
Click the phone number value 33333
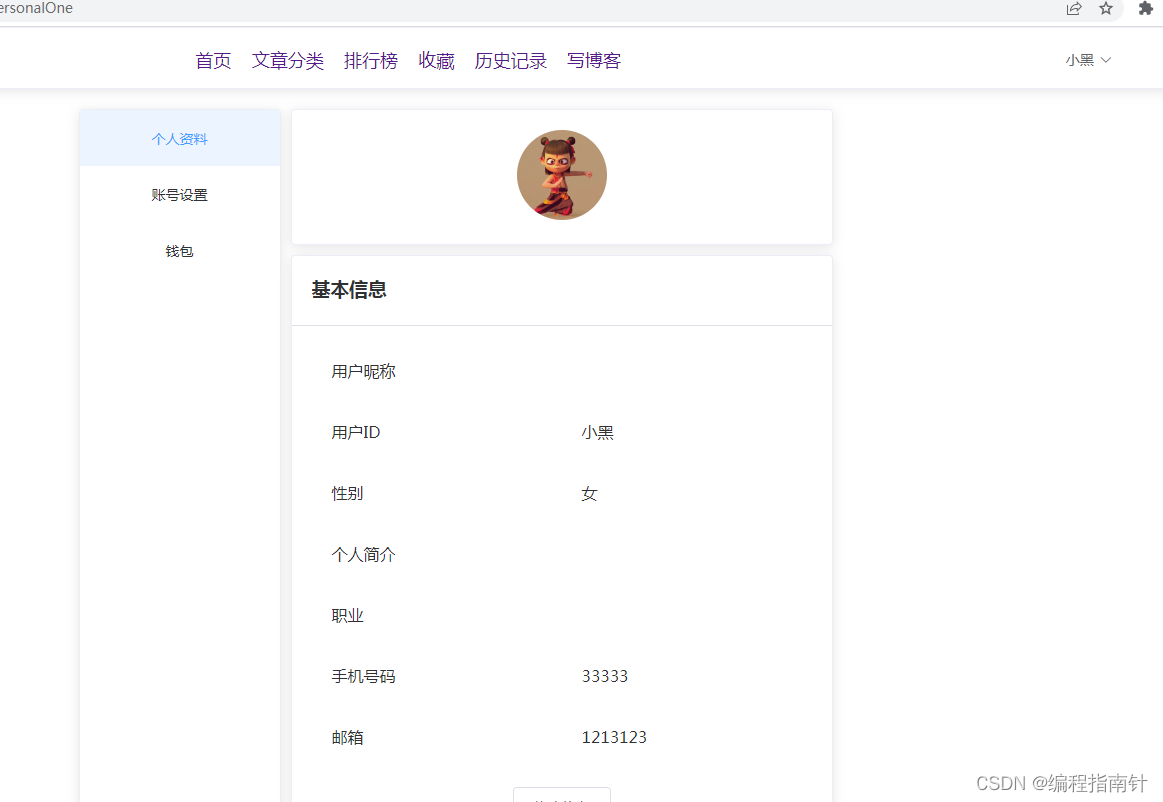(604, 676)
